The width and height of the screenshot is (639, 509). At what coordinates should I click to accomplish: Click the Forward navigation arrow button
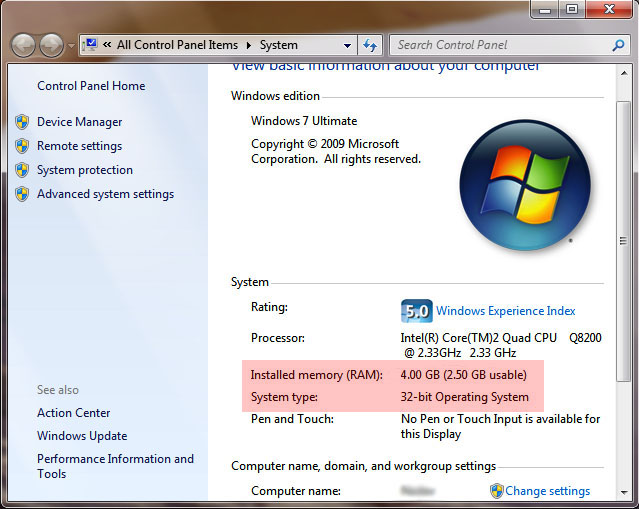click(x=50, y=45)
